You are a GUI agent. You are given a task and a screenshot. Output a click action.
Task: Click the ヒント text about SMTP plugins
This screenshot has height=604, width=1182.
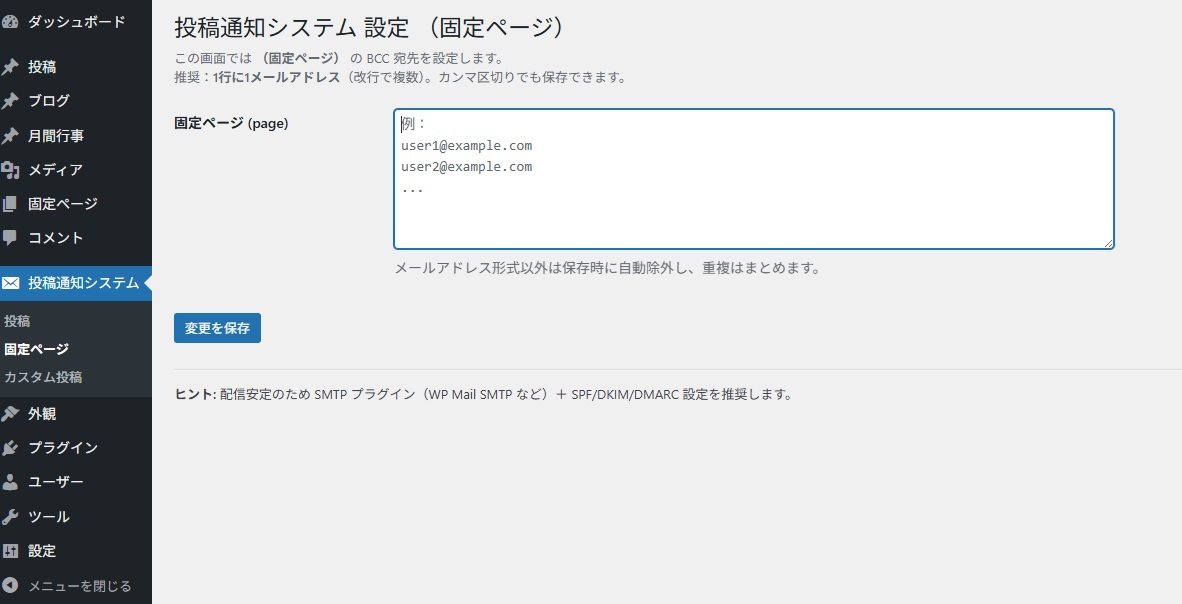(483, 394)
